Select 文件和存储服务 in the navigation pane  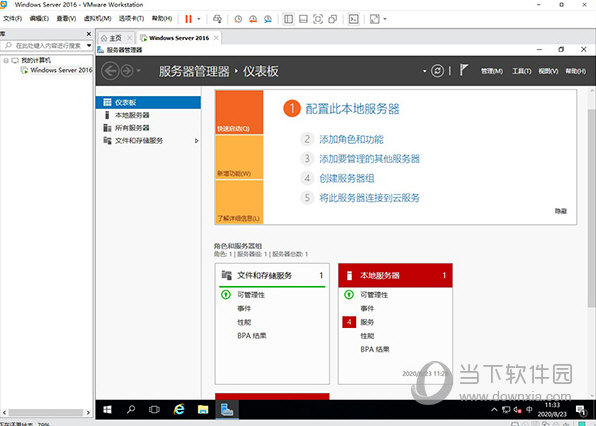click(x=148, y=141)
